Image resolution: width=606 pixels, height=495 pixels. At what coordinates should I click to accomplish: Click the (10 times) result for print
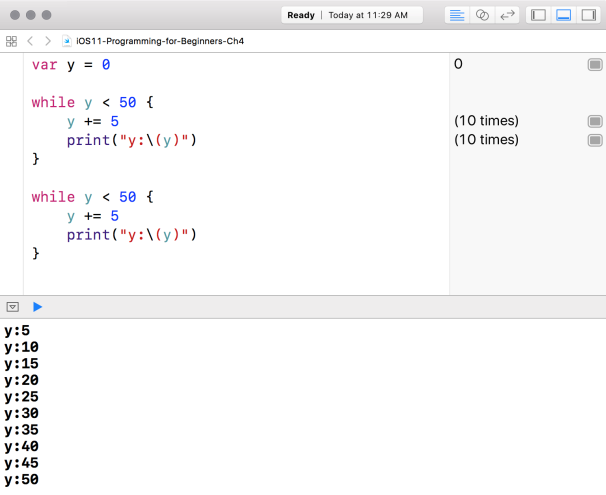pos(486,140)
